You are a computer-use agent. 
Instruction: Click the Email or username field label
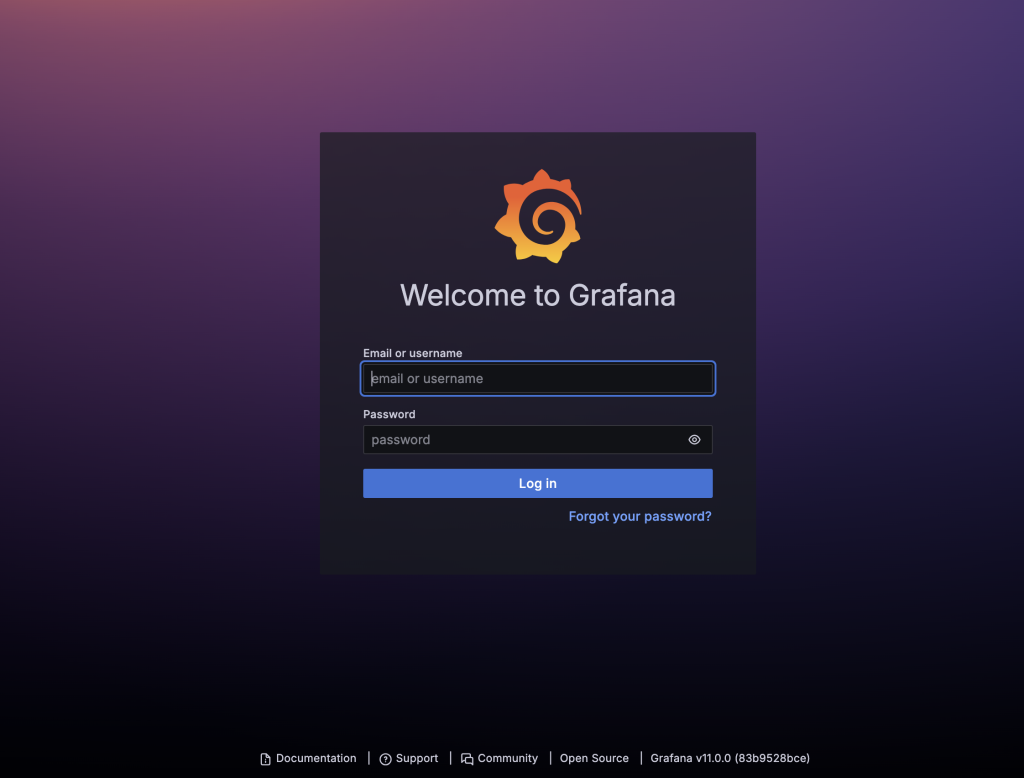(x=412, y=353)
